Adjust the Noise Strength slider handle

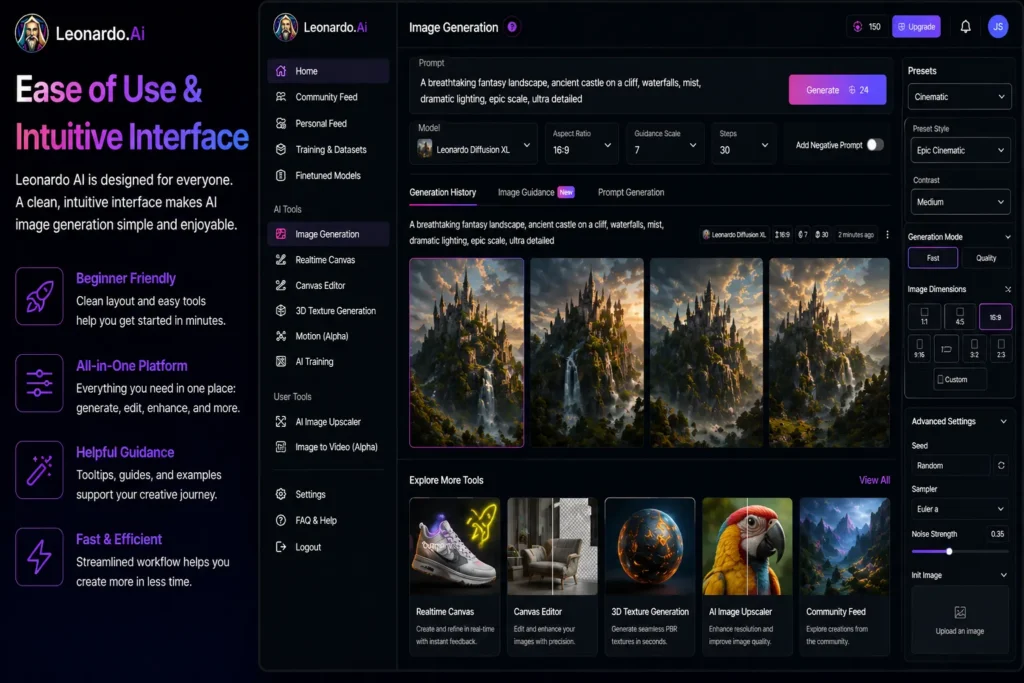[949, 551]
